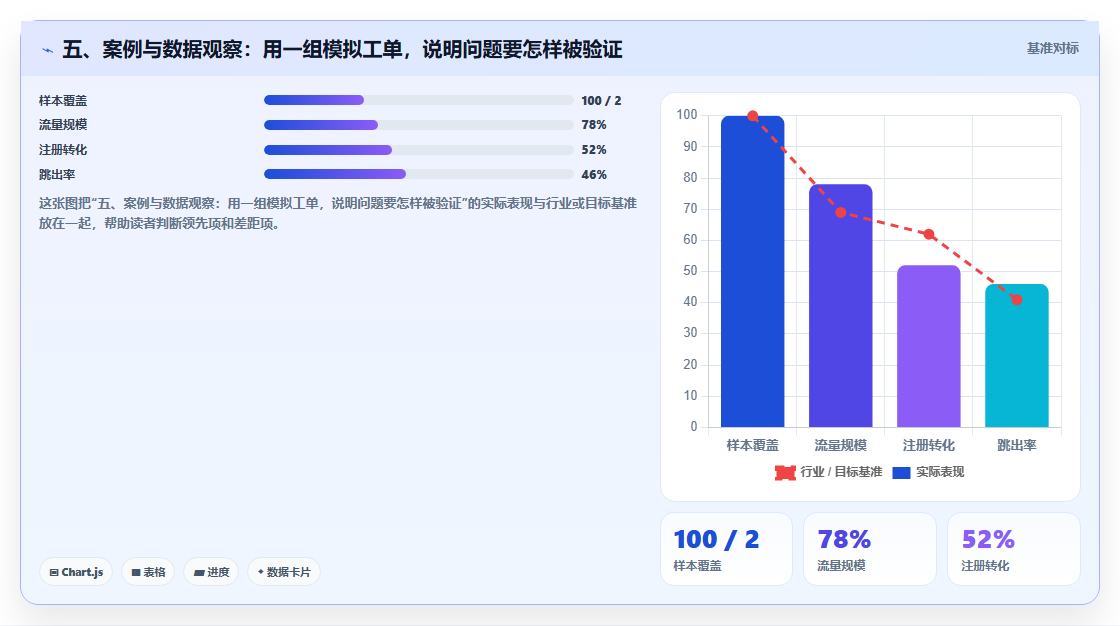Click the section title 五、案例与数据观察
The width and height of the screenshot is (1120, 626).
pyautogui.click(x=343, y=49)
